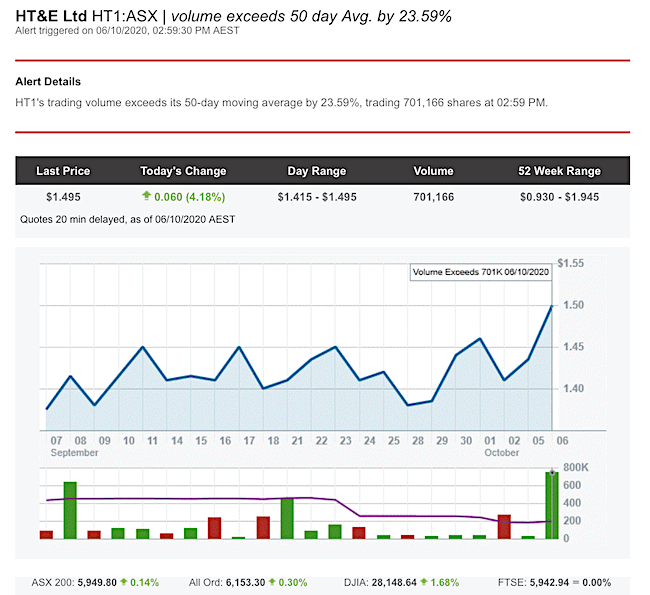Click the $1.55 price axis label

pyautogui.click(x=570, y=263)
